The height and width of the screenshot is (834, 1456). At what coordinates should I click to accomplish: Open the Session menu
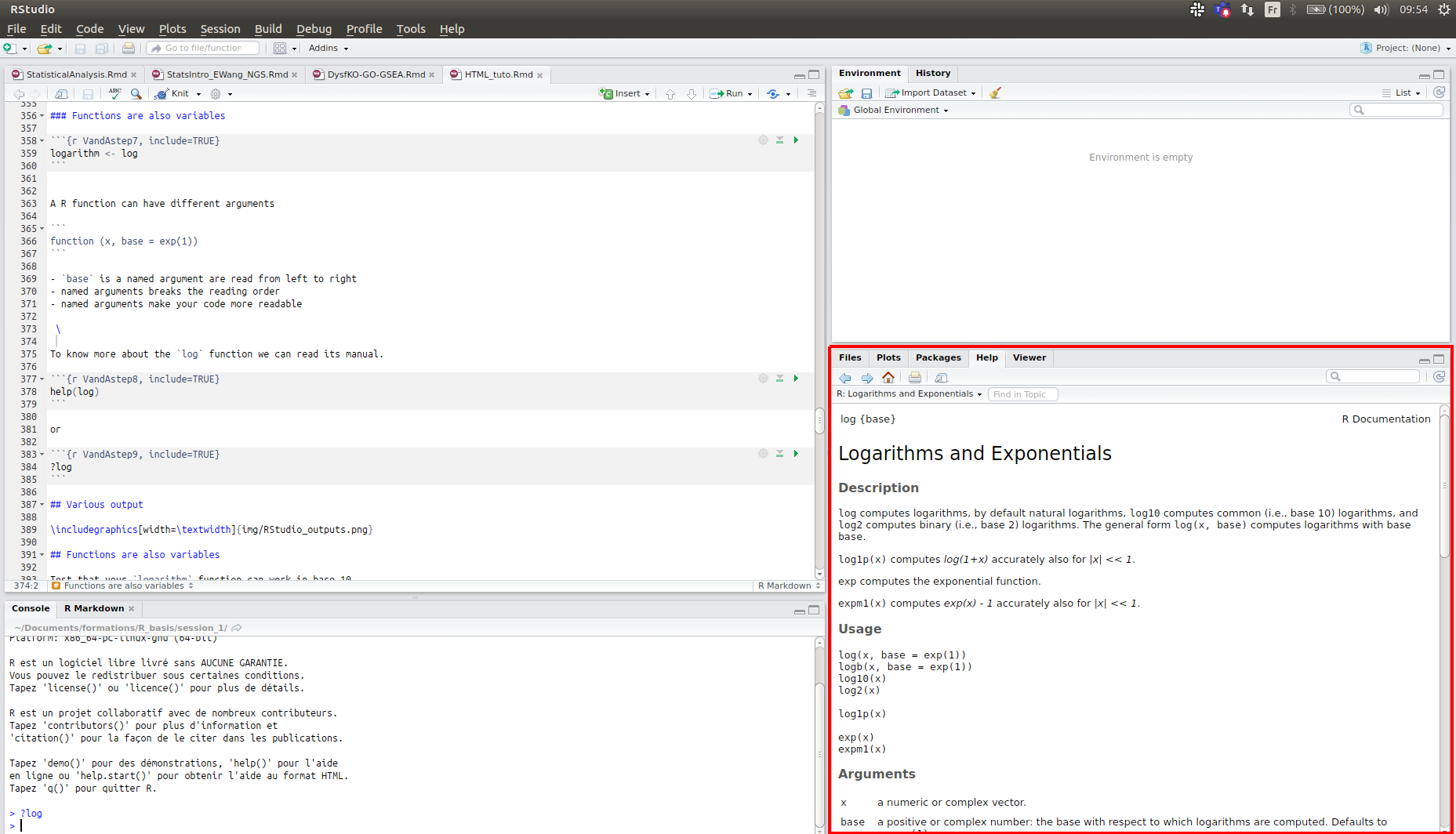220,29
